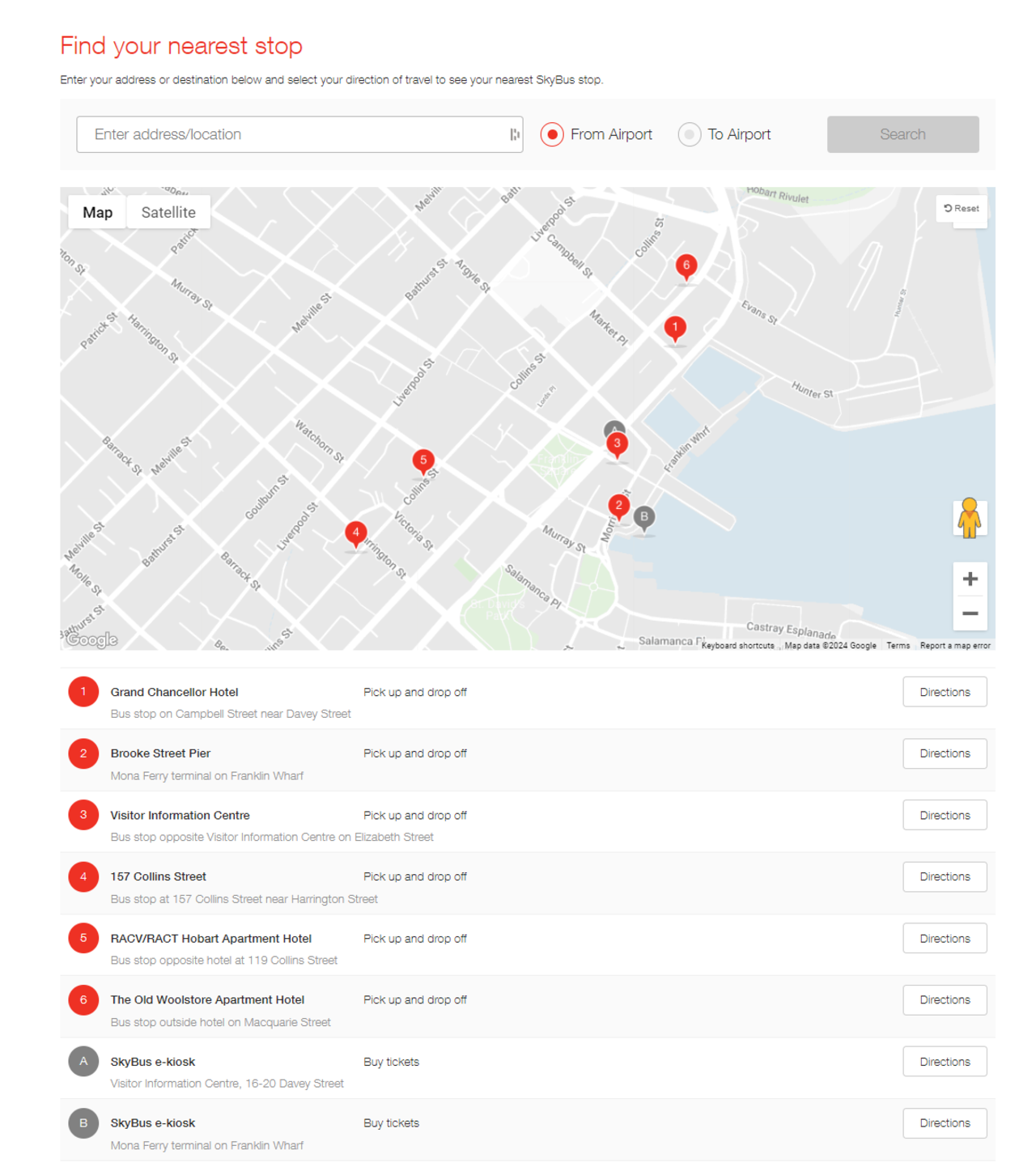Open Directions for Brooke Street Pier
The height and width of the screenshot is (1171, 1036).
coord(945,753)
